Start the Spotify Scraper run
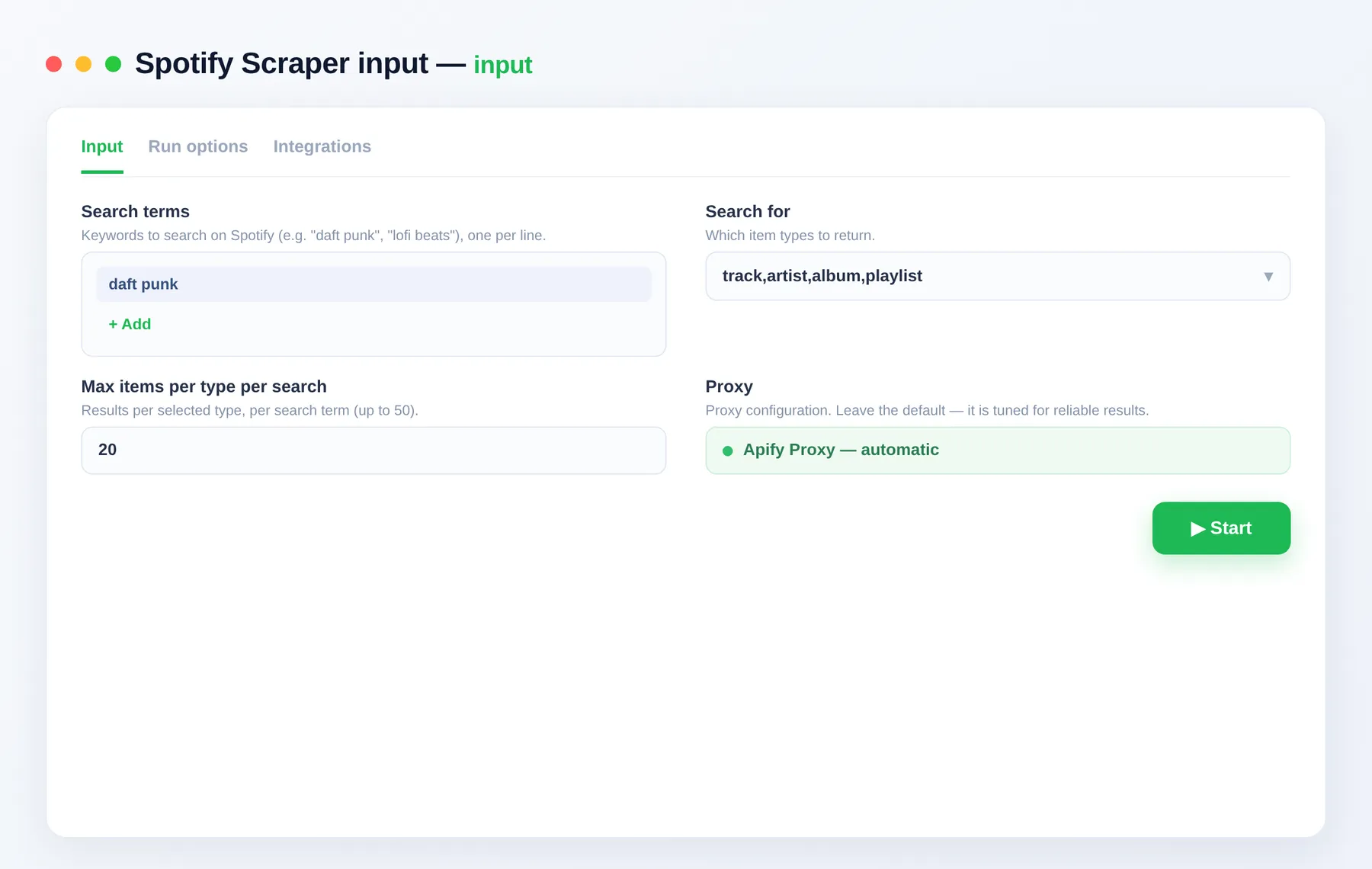 point(1221,528)
